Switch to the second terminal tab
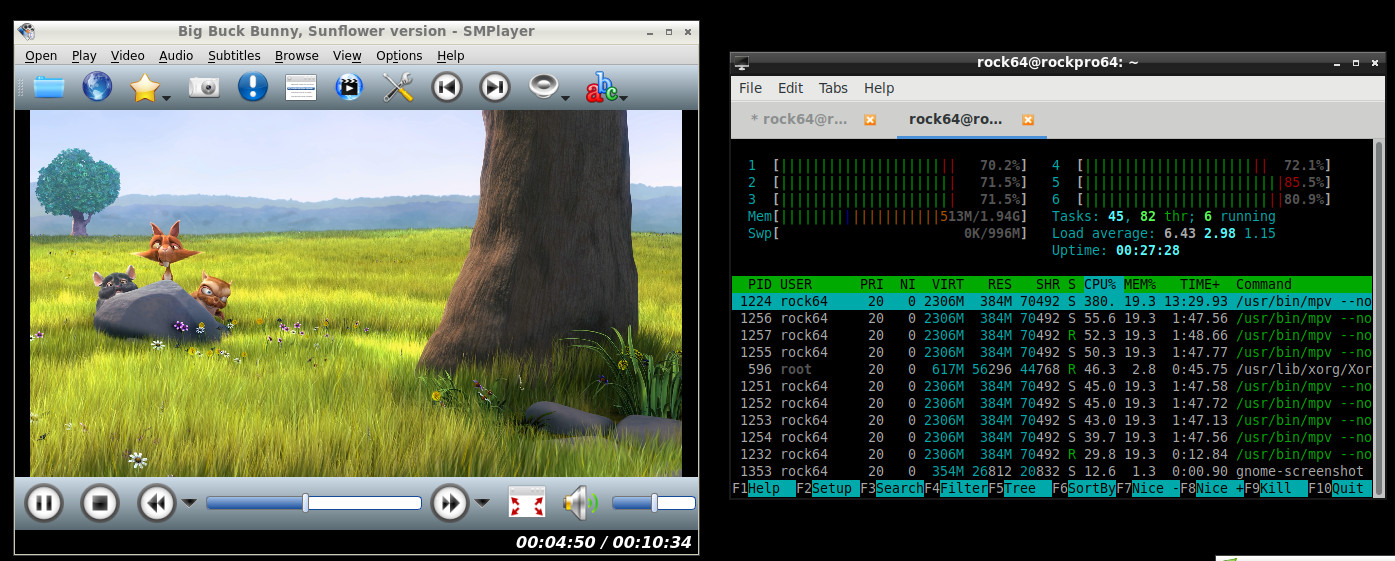This screenshot has height=561, width=1395. coord(969,119)
